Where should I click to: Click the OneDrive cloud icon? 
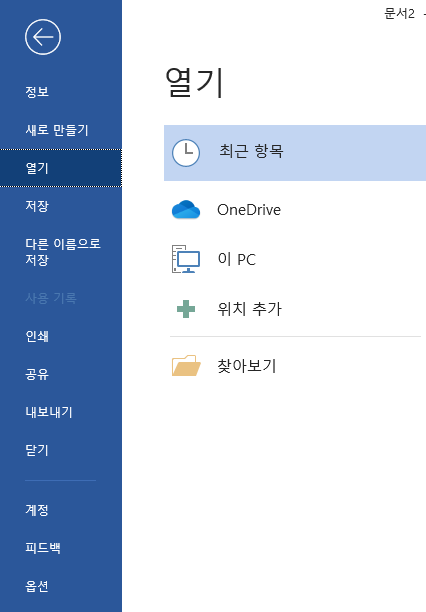click(186, 210)
